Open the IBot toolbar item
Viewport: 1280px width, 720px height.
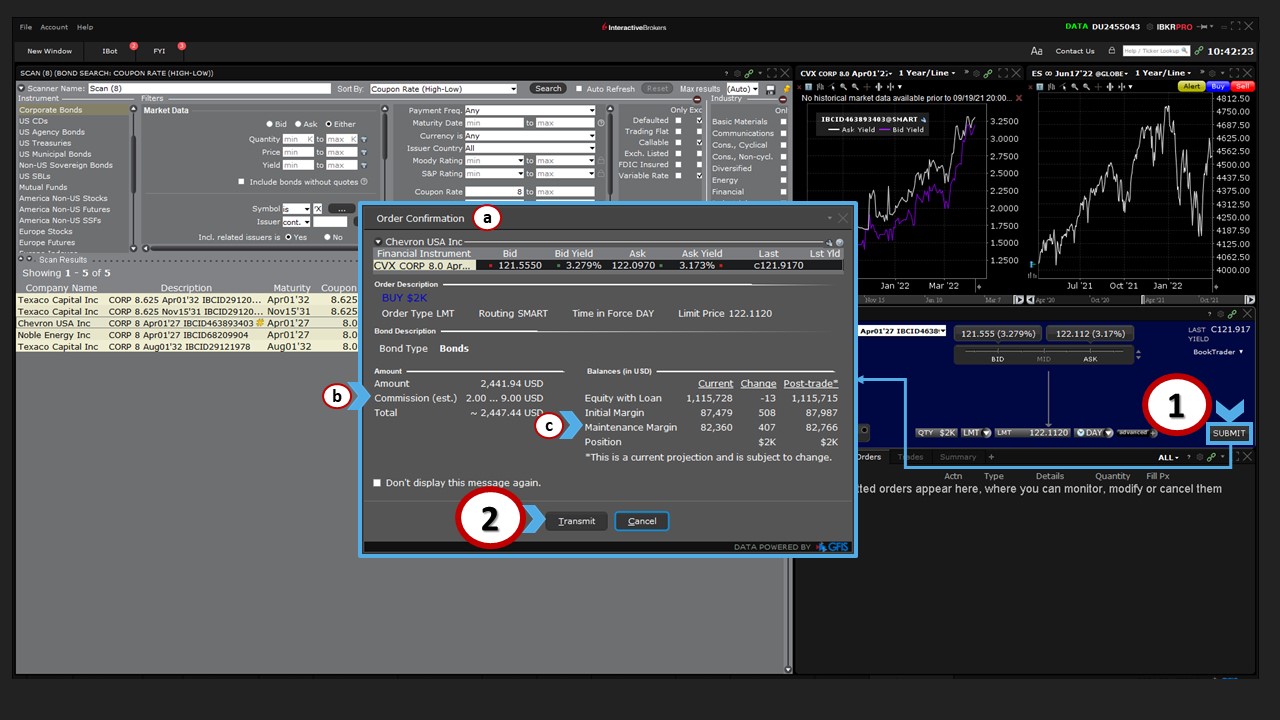coord(110,51)
